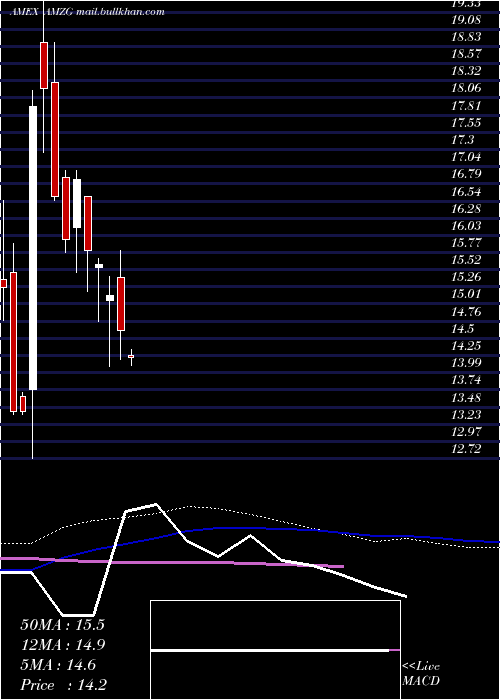The image size is (500, 700).
Task: Click the 17.55 price axis label
Action: (x=466, y=123)
